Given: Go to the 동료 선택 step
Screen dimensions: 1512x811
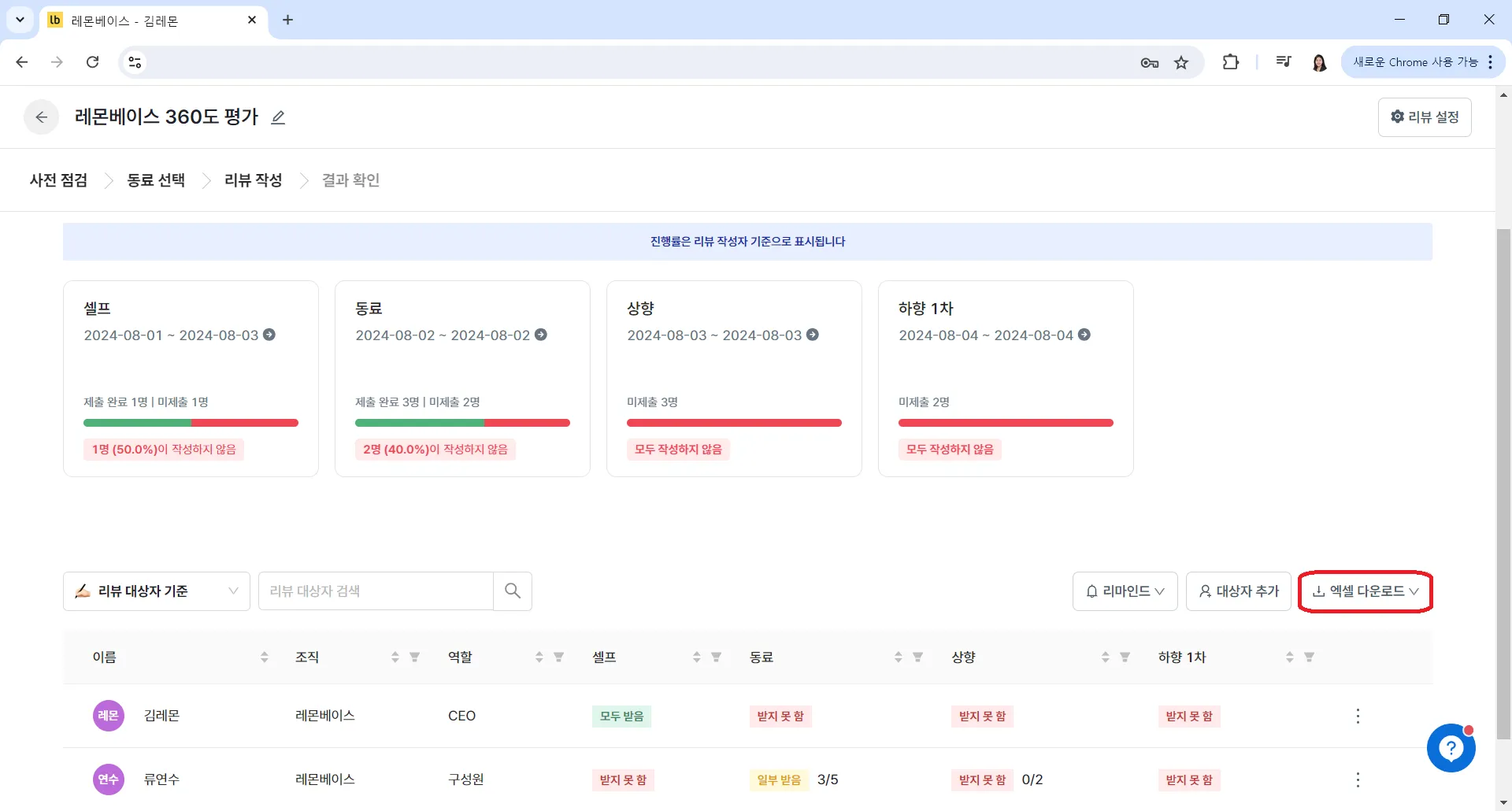Looking at the screenshot, I should tap(156, 180).
